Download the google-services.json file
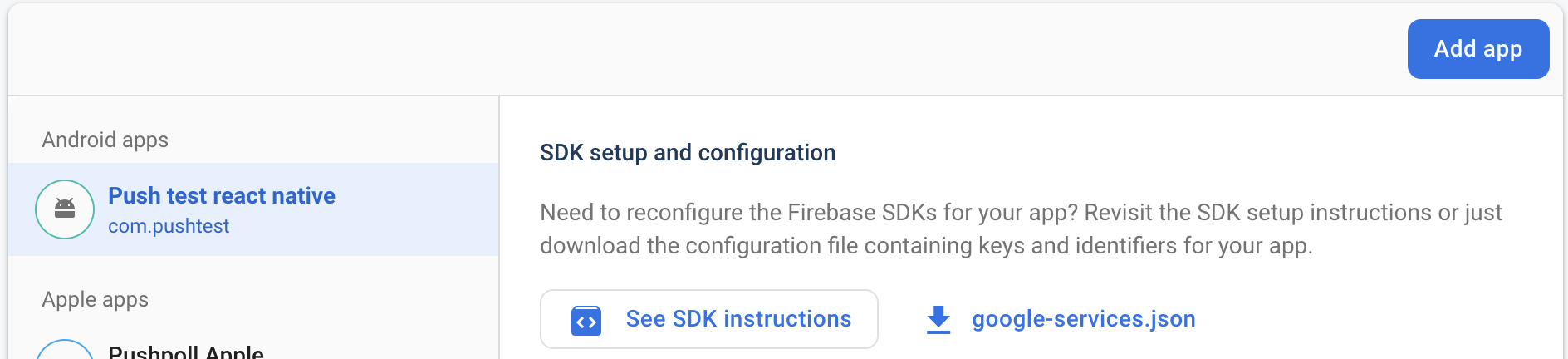The image size is (1568, 359). pyautogui.click(x=1084, y=319)
